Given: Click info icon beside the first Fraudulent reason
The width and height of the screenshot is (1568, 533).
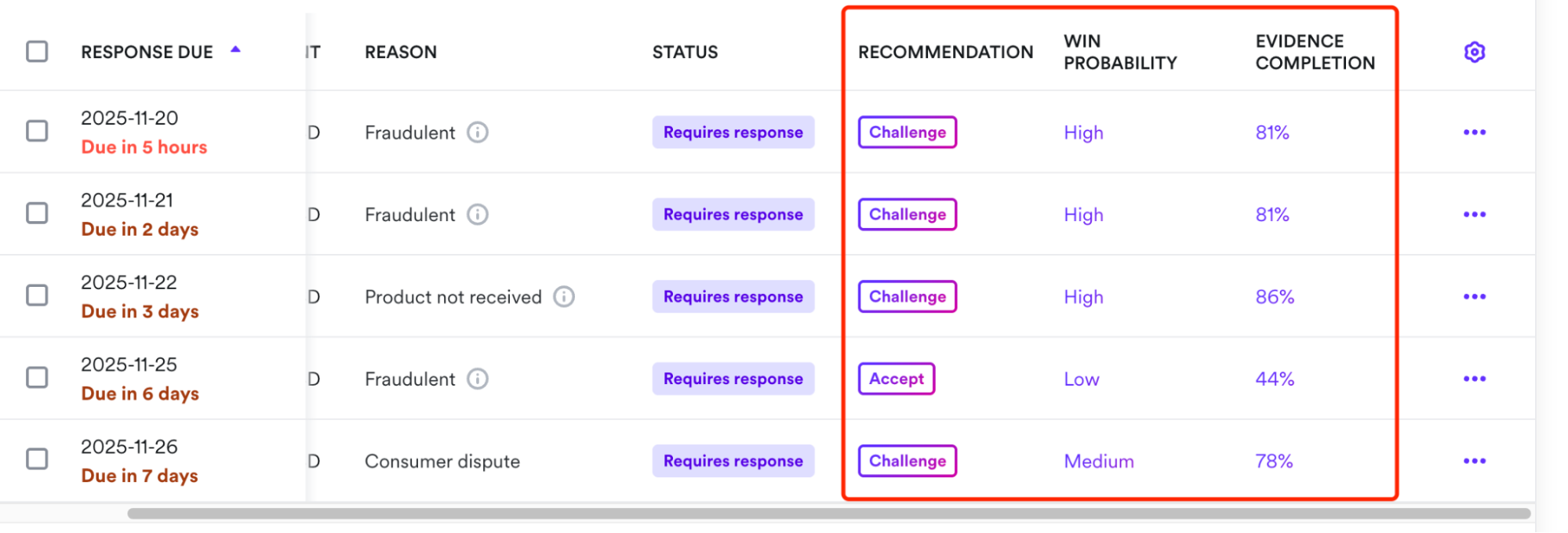Looking at the screenshot, I should coord(478,132).
